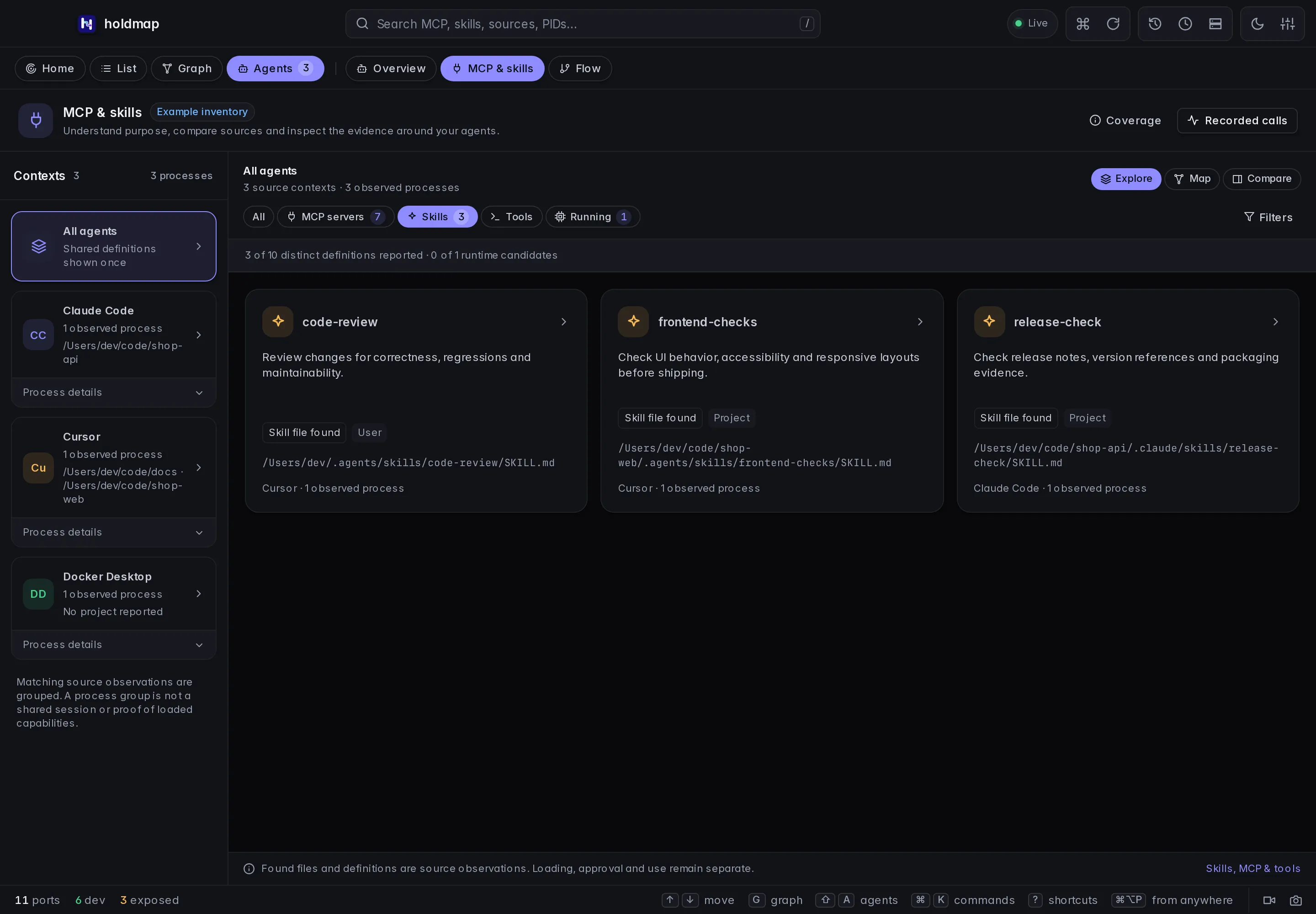Screen dimensions: 1316x914
Task: Switch to Map view mode
Action: 1192,179
